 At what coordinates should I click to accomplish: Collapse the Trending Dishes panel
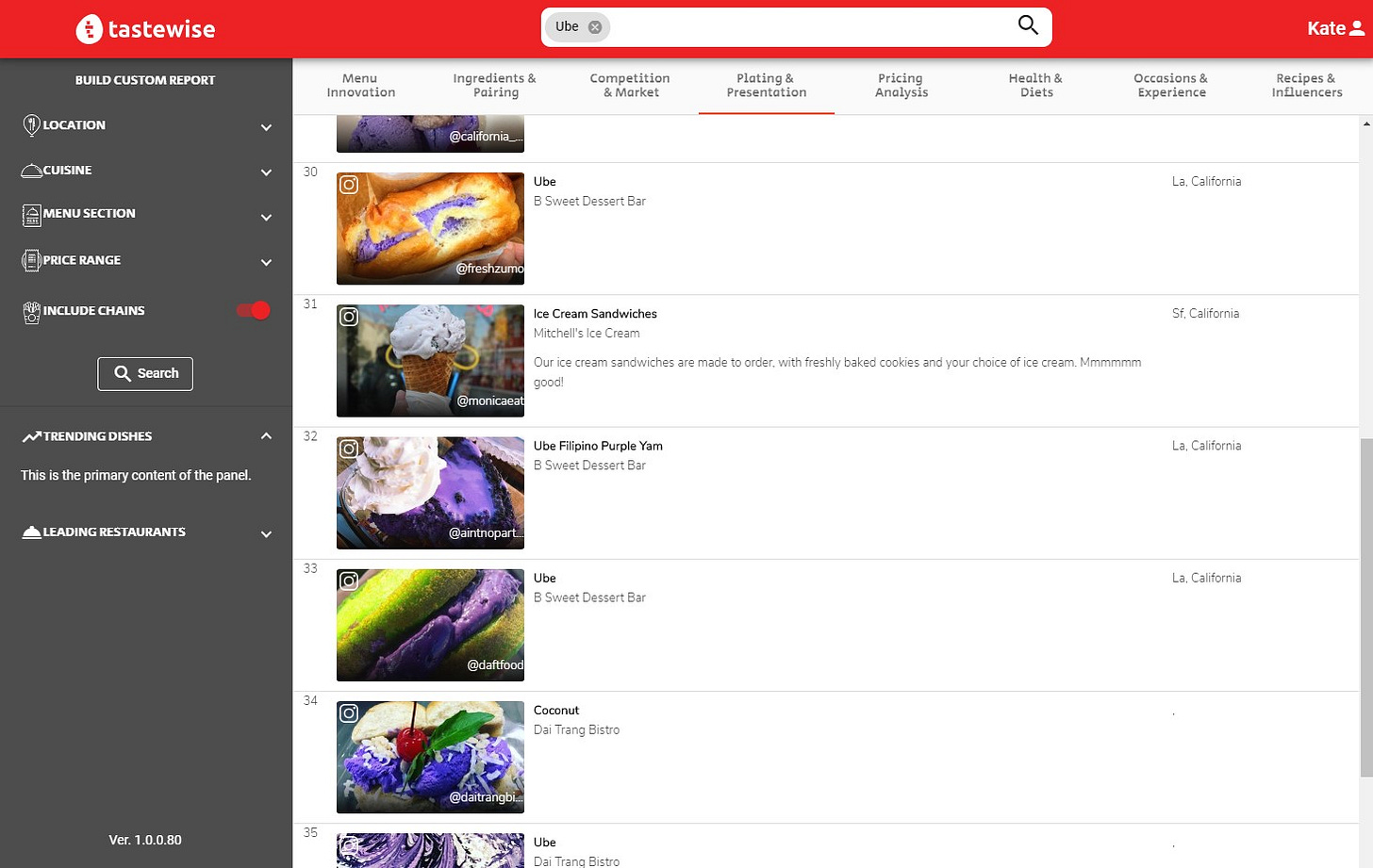click(266, 436)
